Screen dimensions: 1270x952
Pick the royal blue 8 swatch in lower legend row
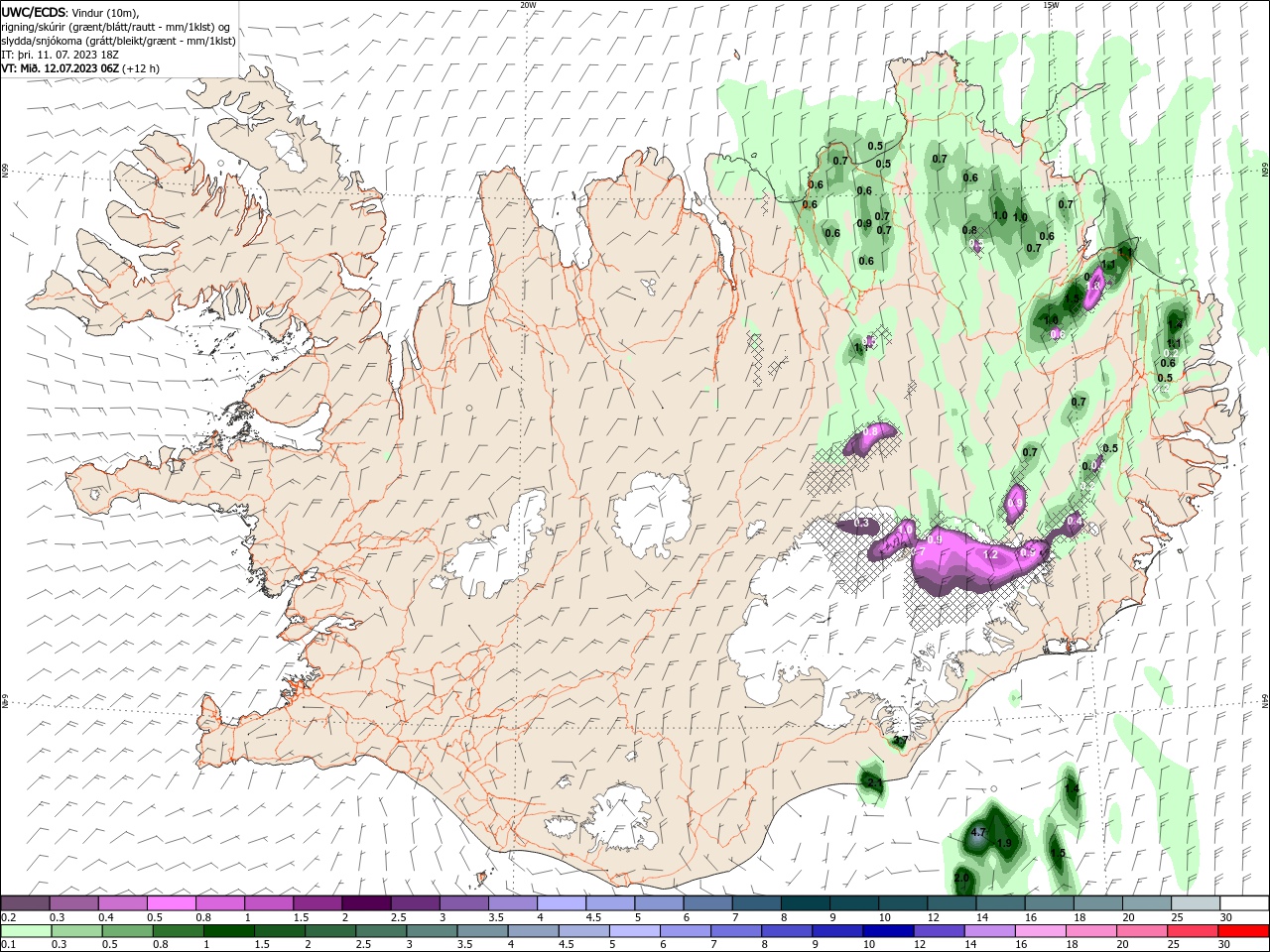click(x=786, y=931)
